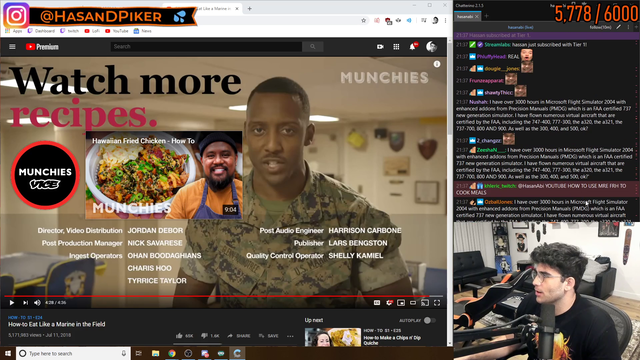Close the Eat Like a Marine tab

(237, 9)
